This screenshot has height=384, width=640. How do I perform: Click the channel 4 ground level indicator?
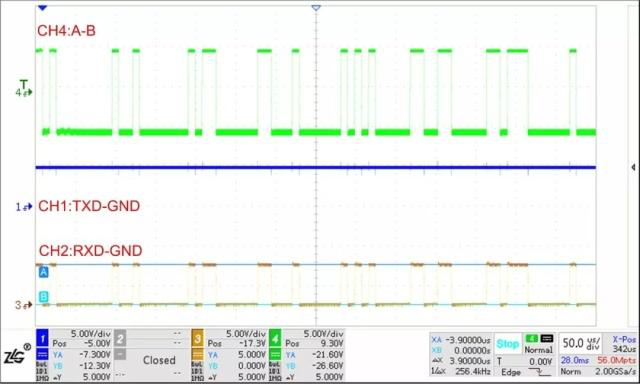24,93
